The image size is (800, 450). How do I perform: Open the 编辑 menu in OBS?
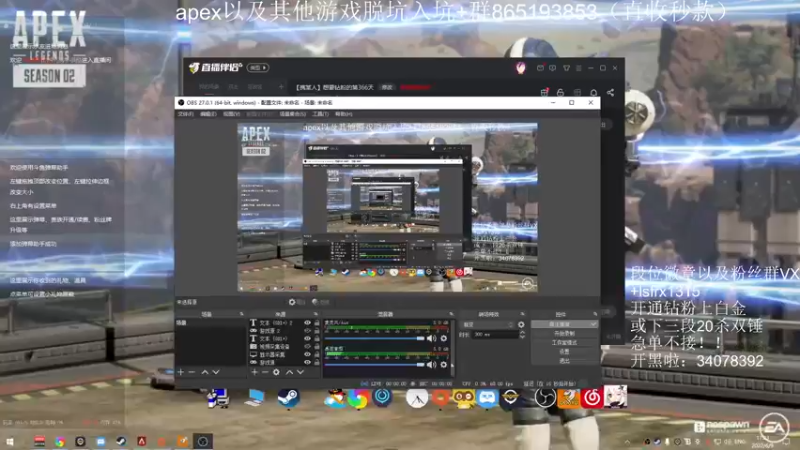pyautogui.click(x=208, y=114)
